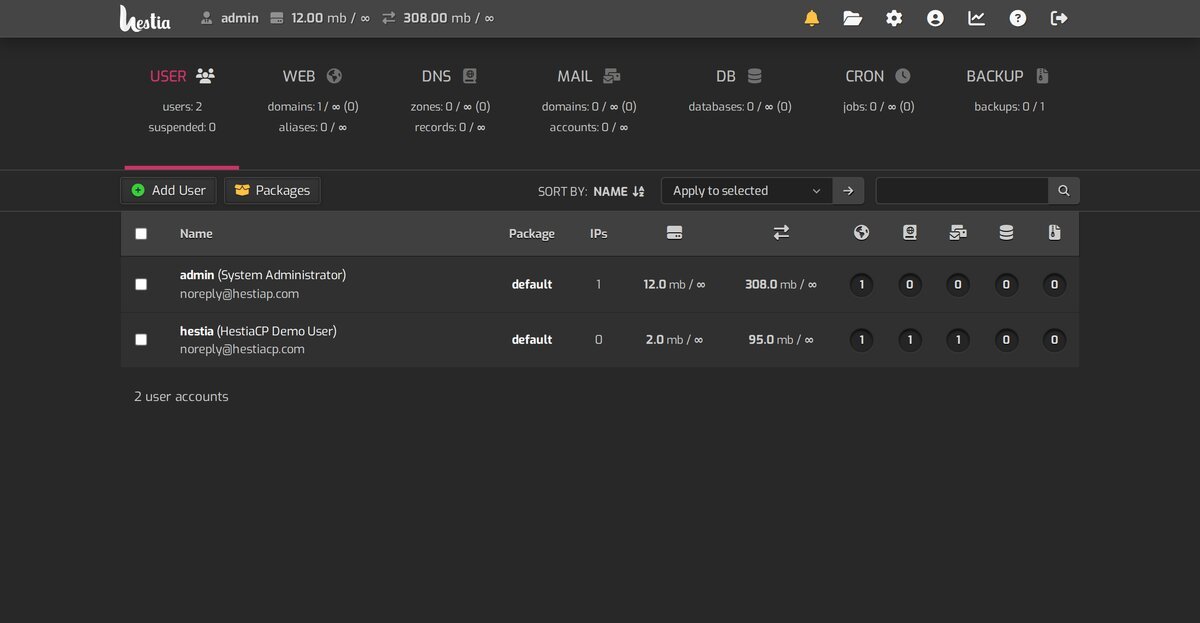Click 'suspended: 0' under USER
1200x623 pixels.
182,127
